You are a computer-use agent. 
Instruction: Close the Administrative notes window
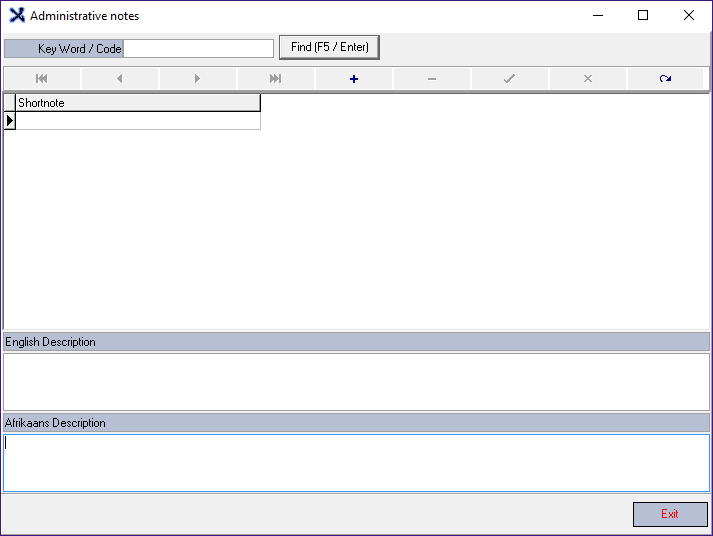[x=688, y=15]
